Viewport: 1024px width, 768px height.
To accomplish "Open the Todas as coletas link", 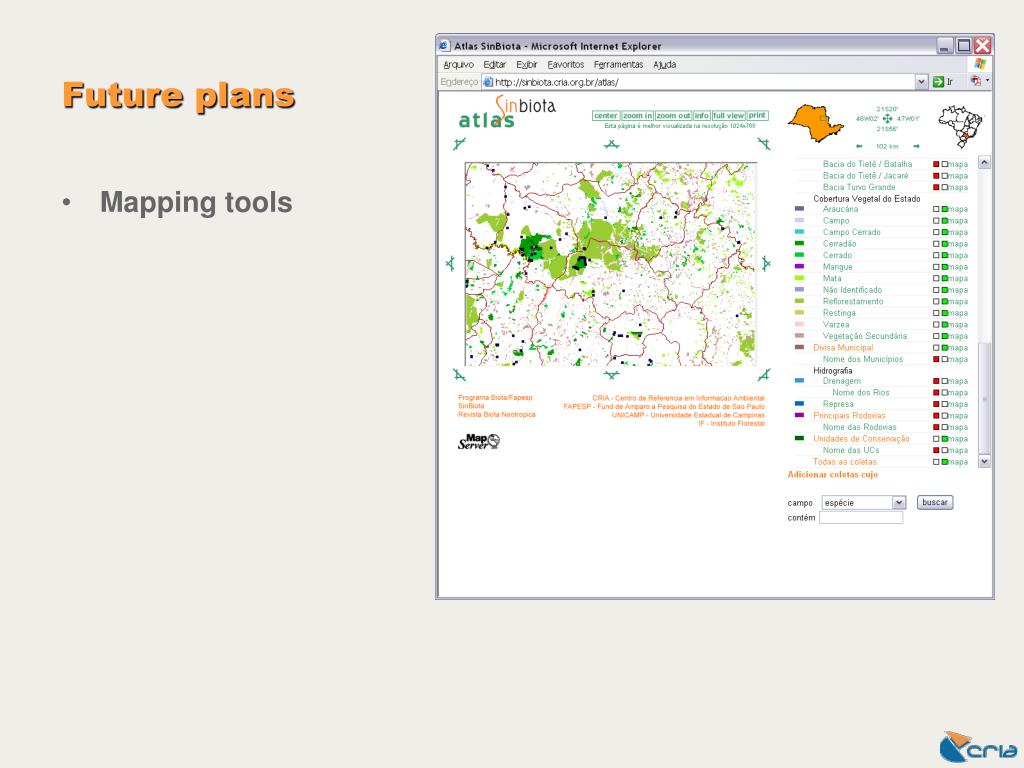I will (844, 462).
